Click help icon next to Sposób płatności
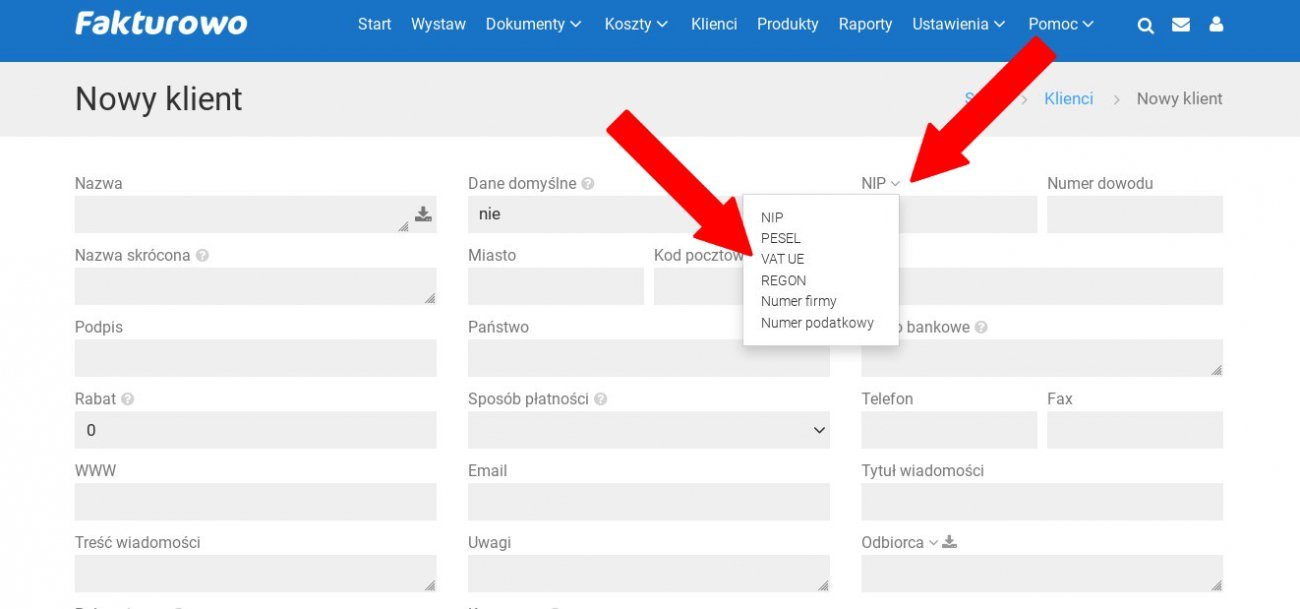 click(x=600, y=399)
